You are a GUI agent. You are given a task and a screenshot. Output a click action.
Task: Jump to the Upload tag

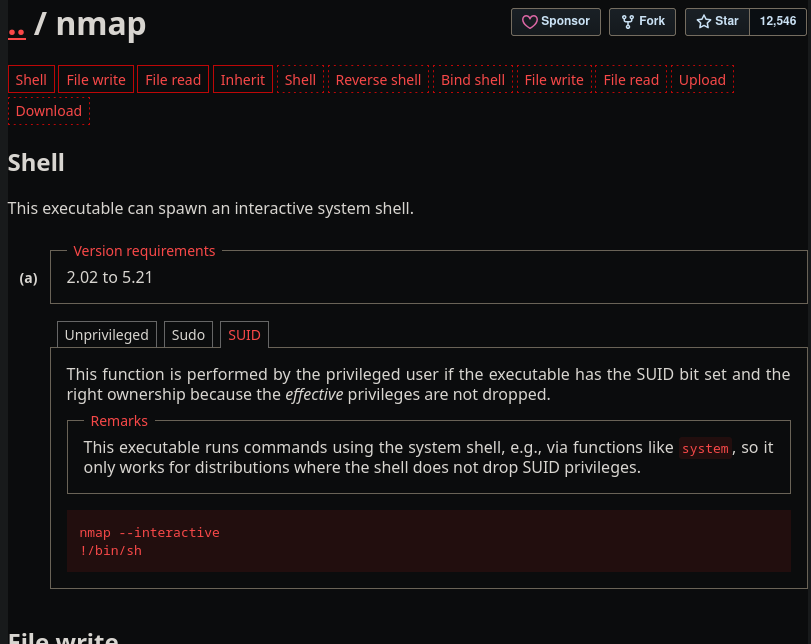click(x=702, y=80)
